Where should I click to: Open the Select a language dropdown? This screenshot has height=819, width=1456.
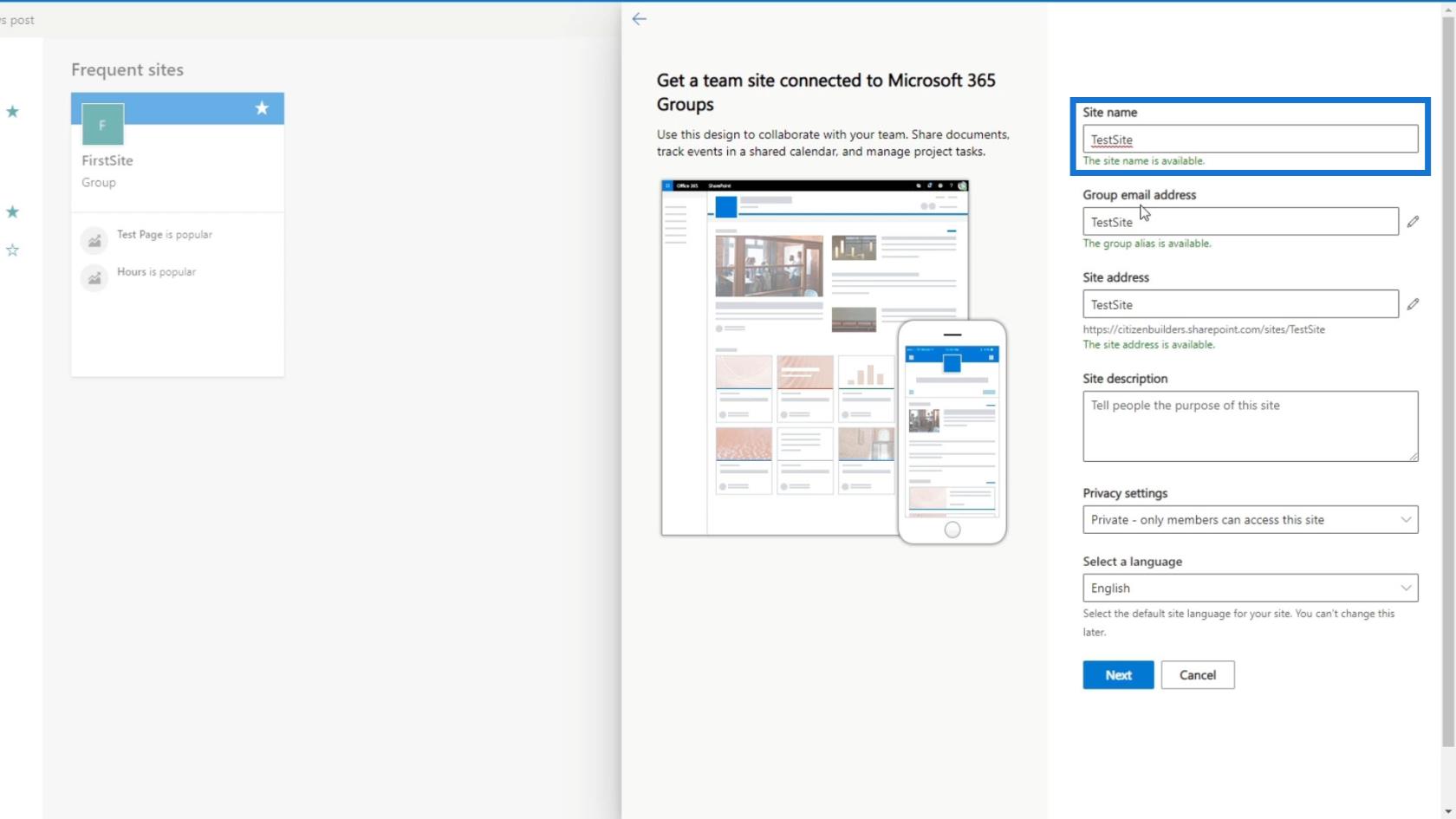[x=1250, y=588]
